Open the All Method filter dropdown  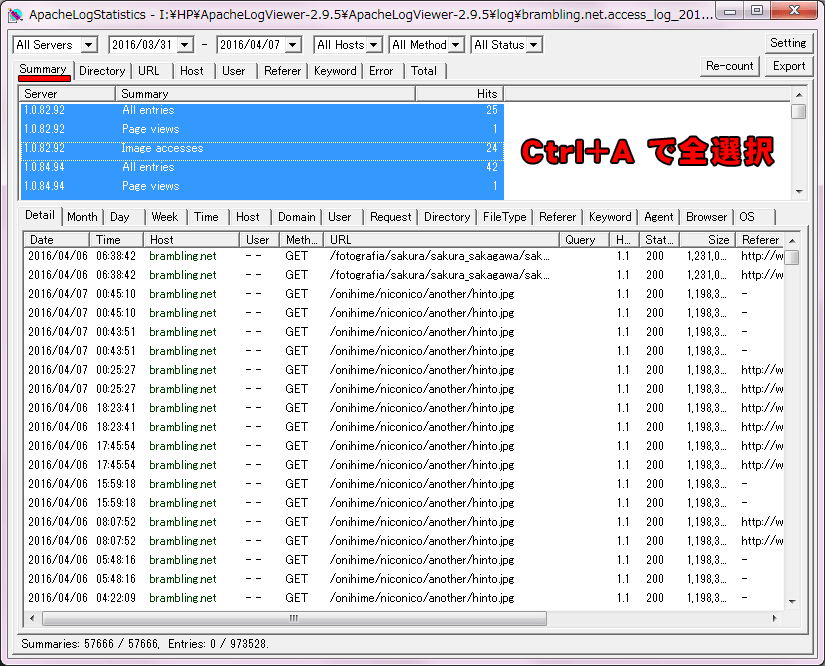point(455,45)
